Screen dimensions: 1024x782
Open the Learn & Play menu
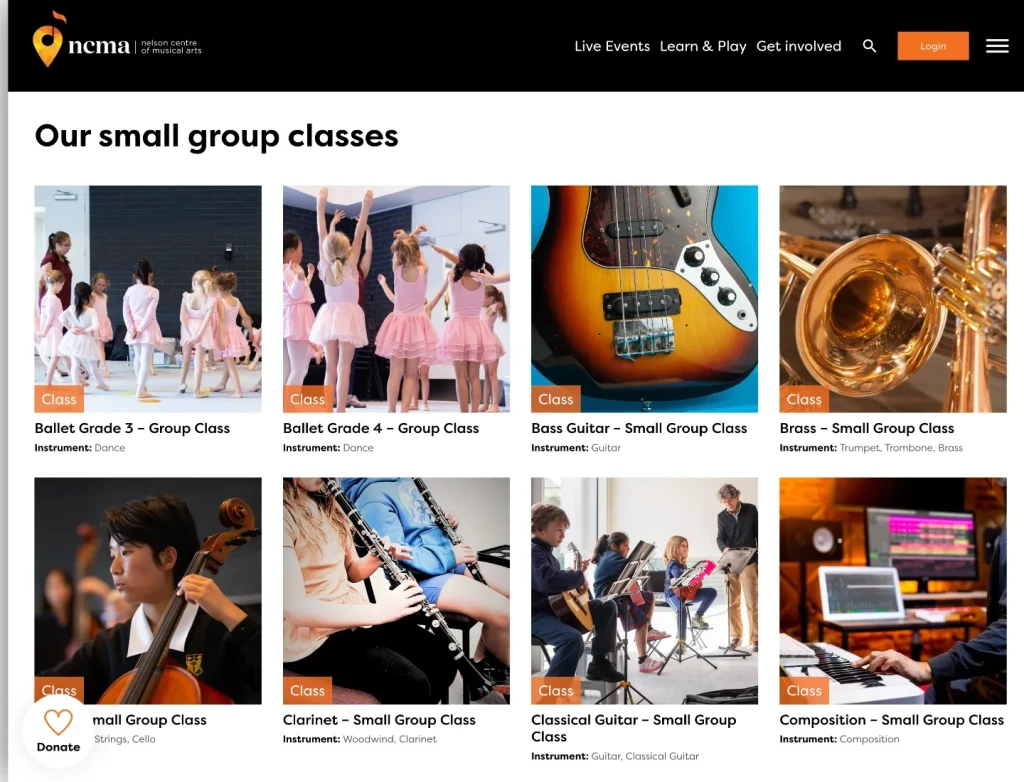(703, 46)
